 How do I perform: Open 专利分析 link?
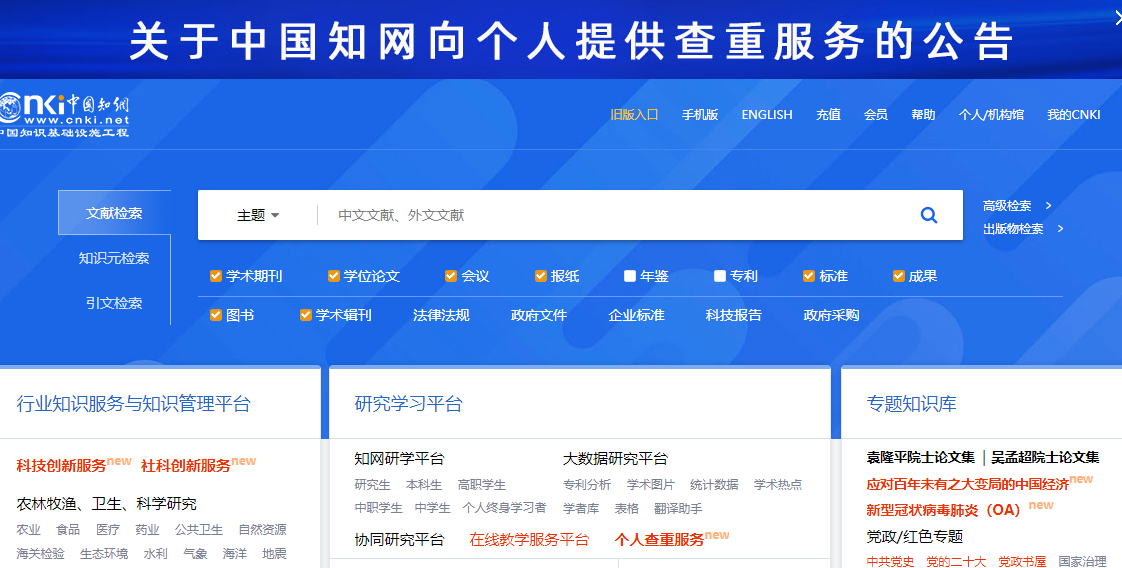click(x=587, y=485)
